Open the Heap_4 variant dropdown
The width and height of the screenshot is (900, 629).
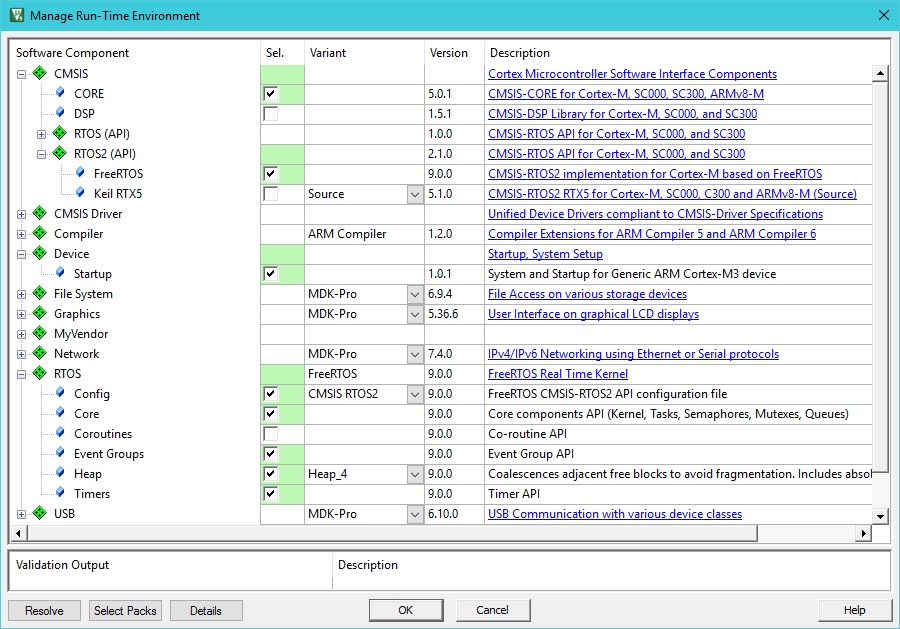(x=415, y=474)
